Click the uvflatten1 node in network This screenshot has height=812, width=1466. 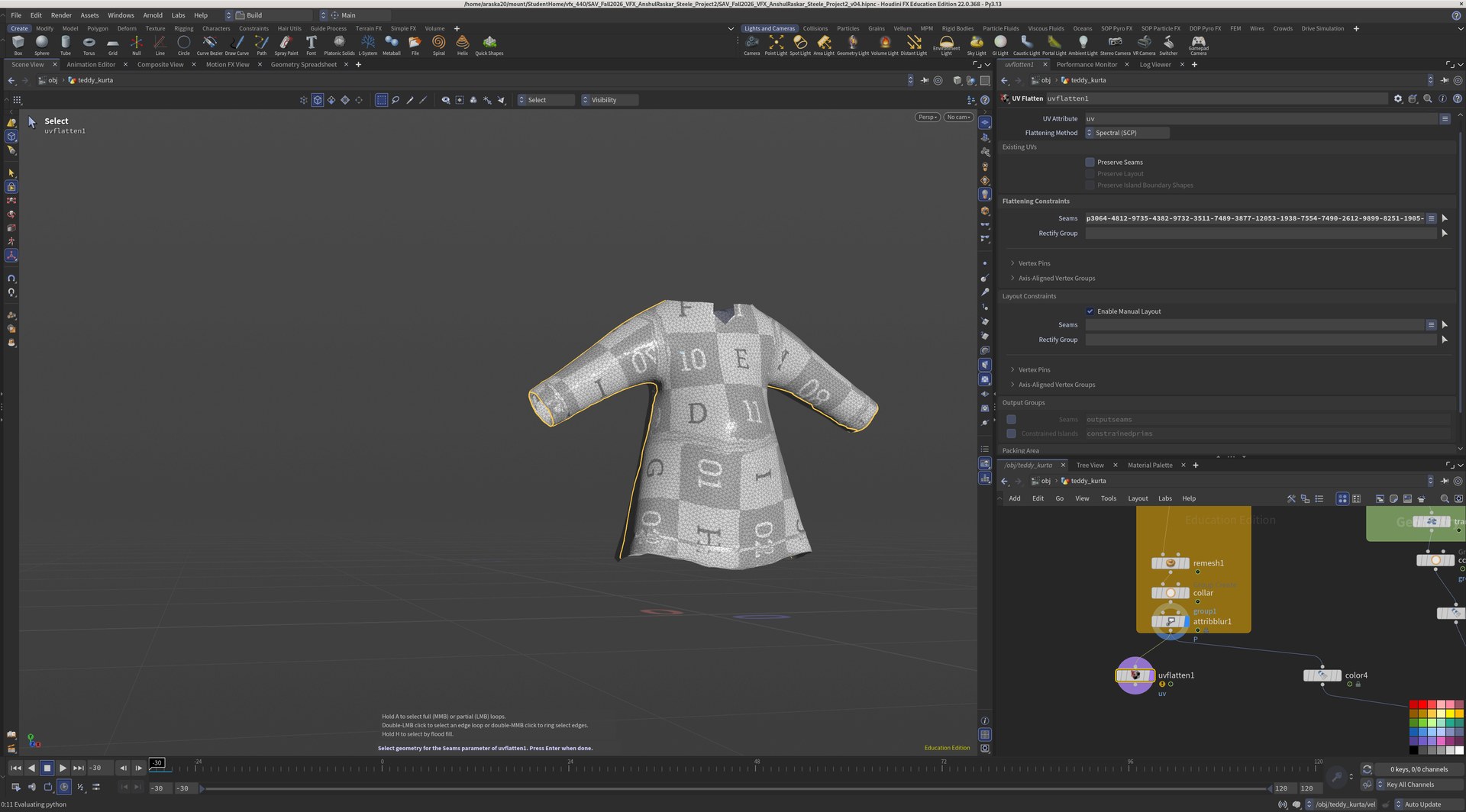[1135, 675]
